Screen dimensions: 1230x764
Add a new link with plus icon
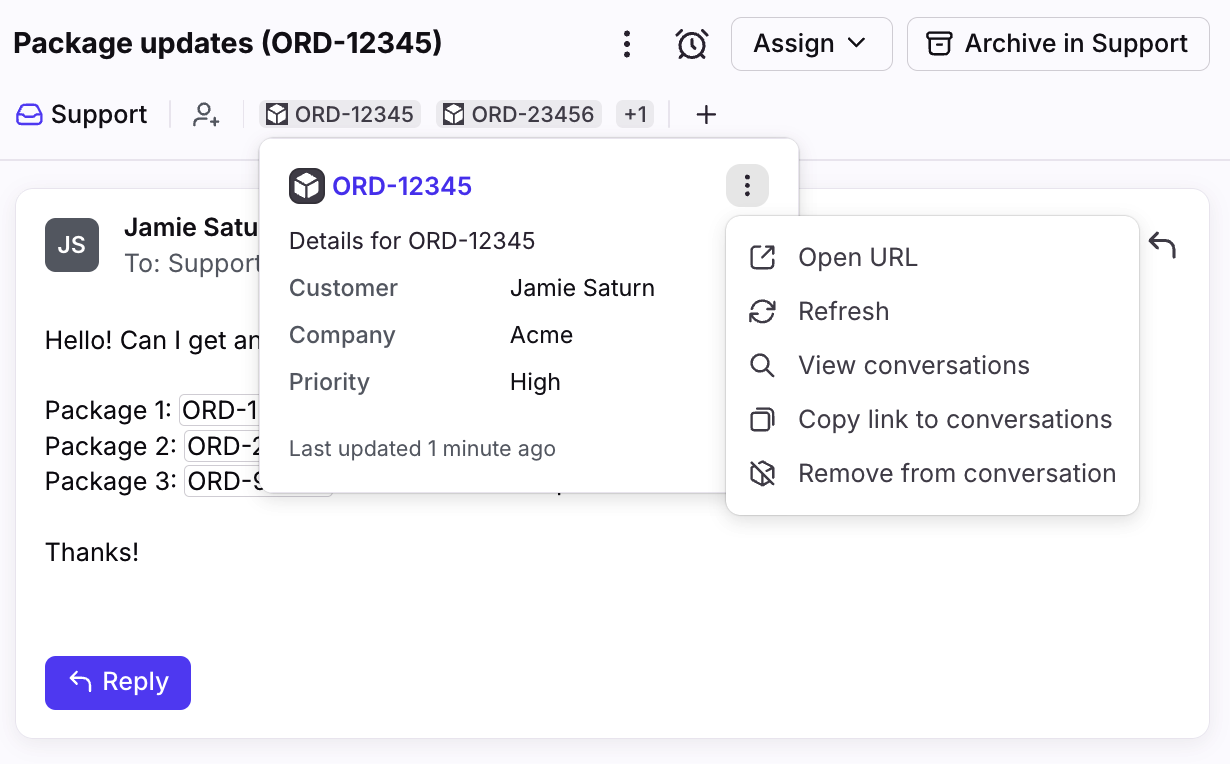tap(706, 115)
